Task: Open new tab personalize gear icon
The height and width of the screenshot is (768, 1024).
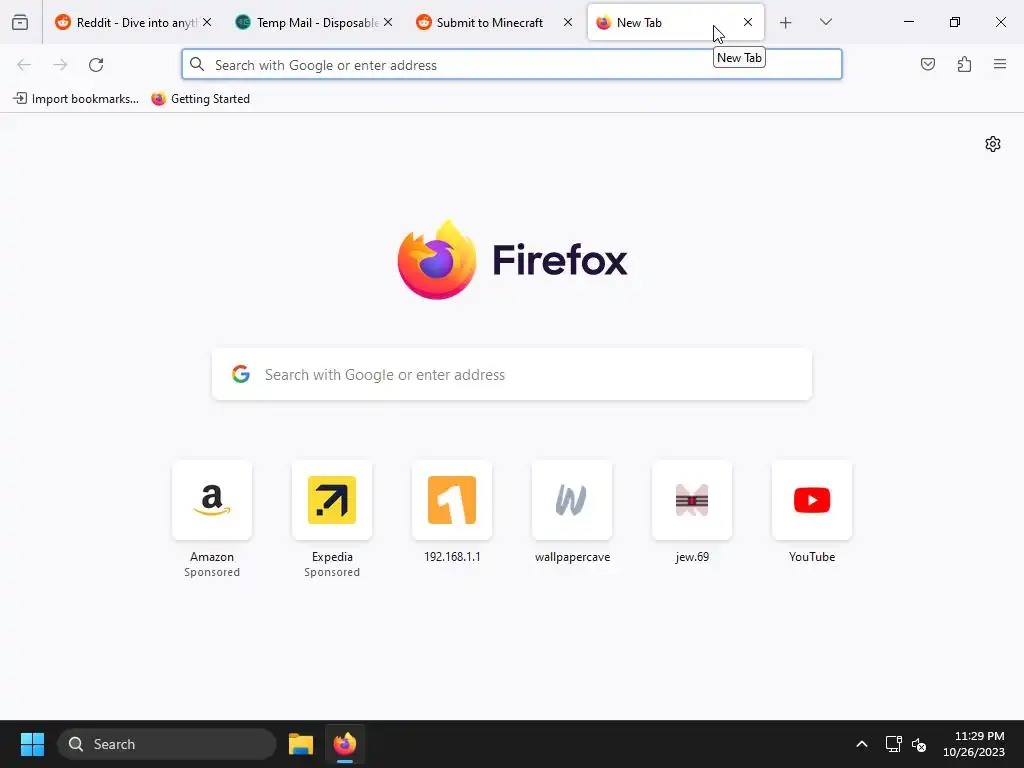Action: 993,144
